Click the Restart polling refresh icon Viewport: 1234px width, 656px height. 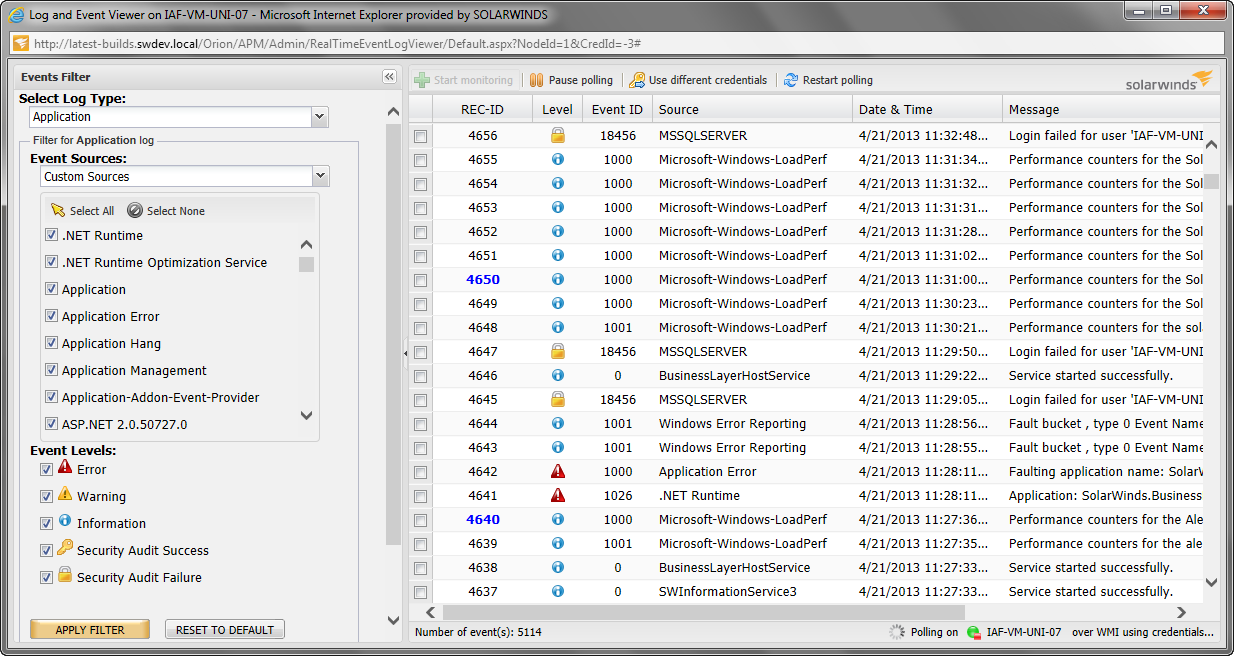coord(791,80)
